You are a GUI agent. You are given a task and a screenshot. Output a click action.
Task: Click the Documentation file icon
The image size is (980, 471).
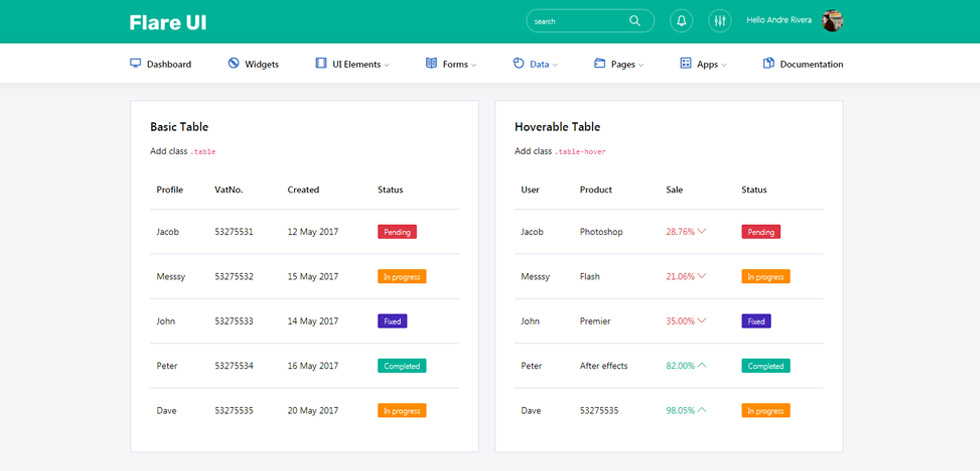pyautogui.click(x=769, y=63)
